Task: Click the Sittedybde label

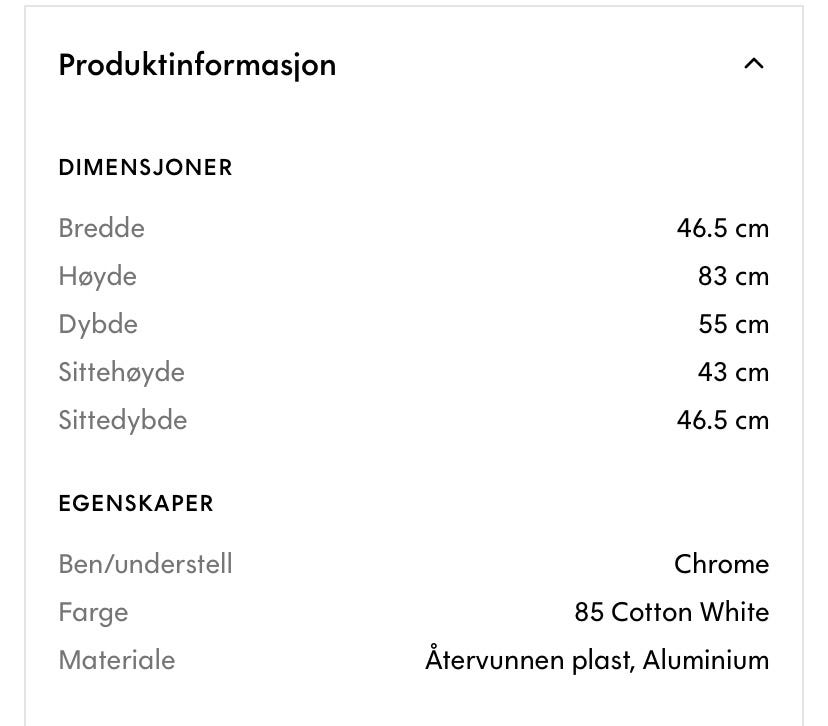Action: [x=123, y=420]
